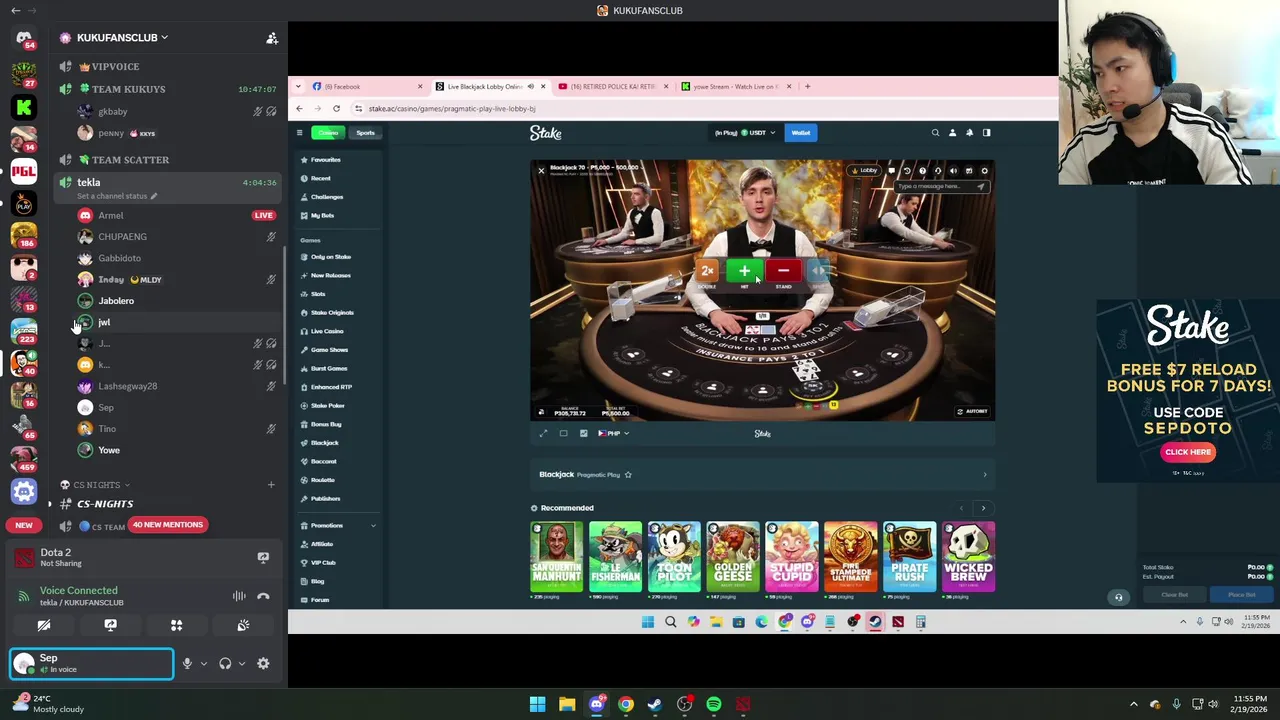Image resolution: width=1280 pixels, height=720 pixels.
Task: Switch to yowe Stream Kick tab
Action: tap(735, 87)
